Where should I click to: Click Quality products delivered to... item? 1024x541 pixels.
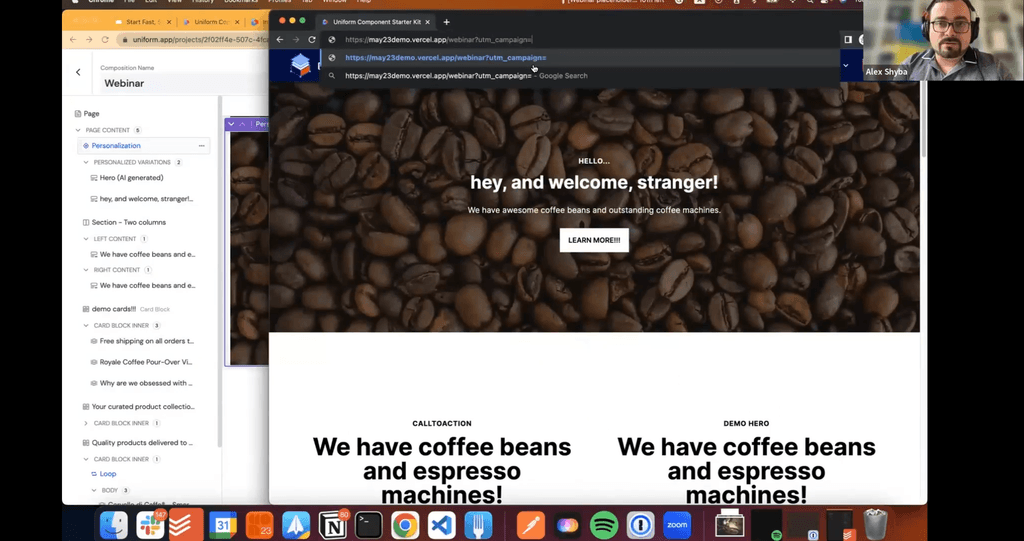click(x=142, y=442)
